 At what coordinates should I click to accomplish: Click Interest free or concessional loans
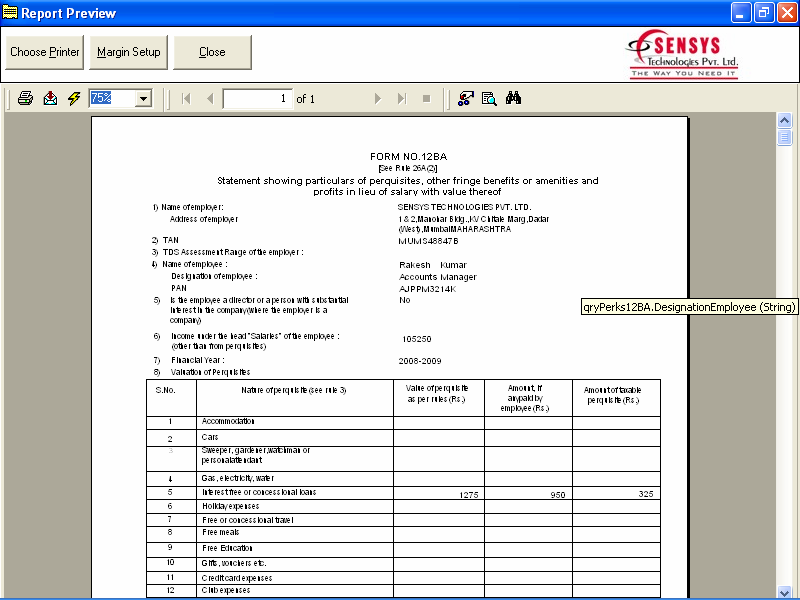coord(259,492)
